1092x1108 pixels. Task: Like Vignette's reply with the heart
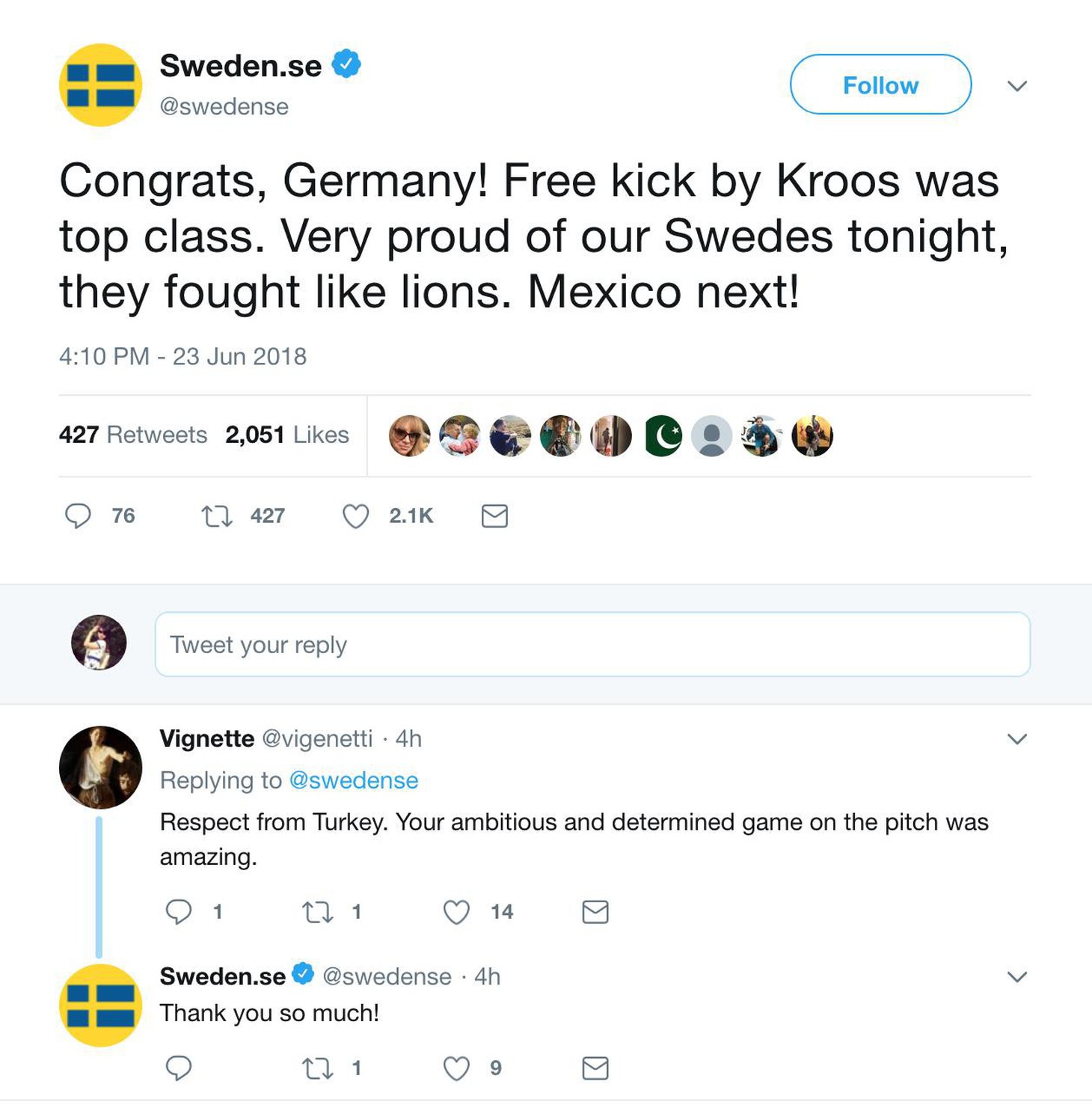point(456,912)
